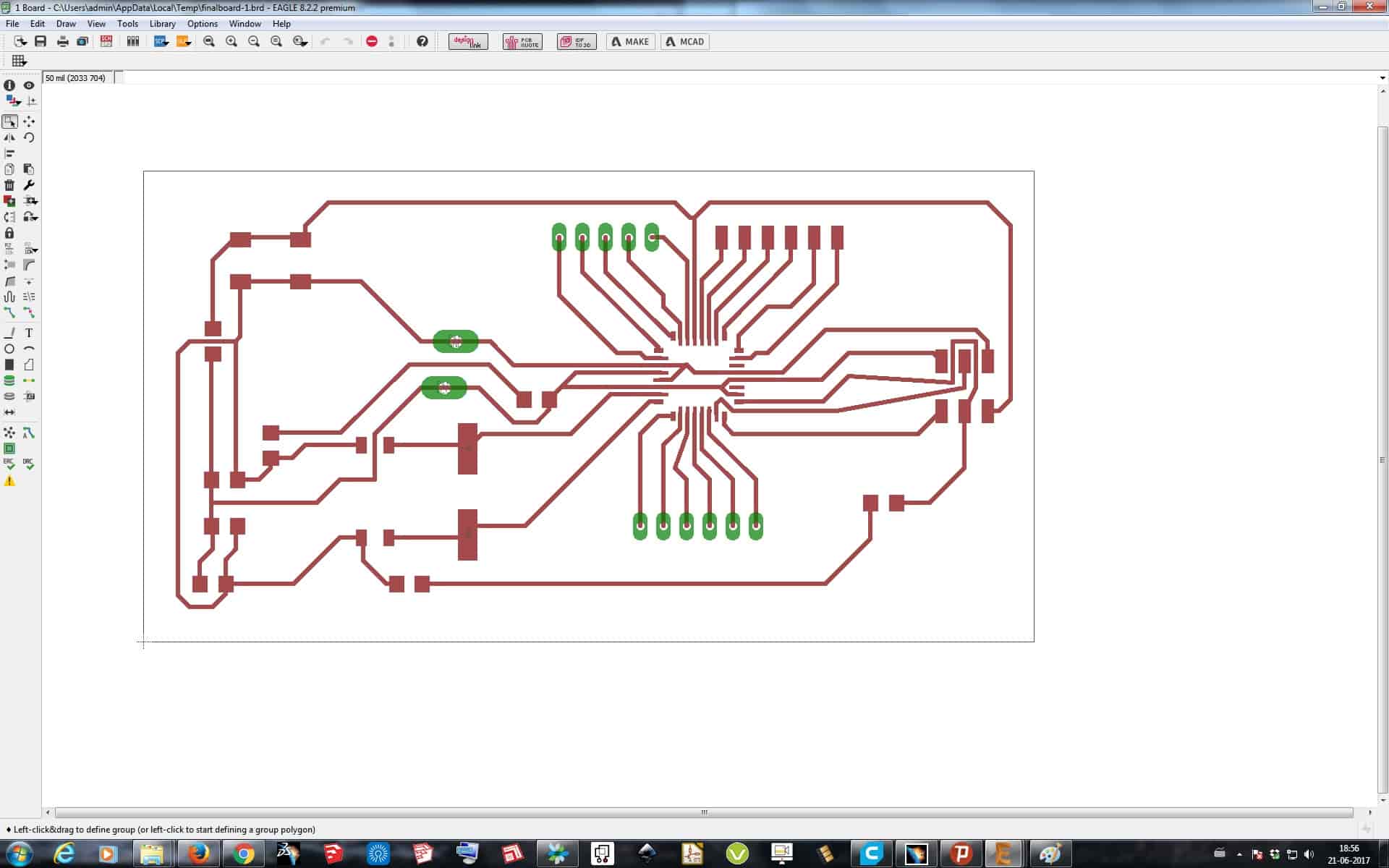Select the Circle drawing tool

pyautogui.click(x=9, y=349)
